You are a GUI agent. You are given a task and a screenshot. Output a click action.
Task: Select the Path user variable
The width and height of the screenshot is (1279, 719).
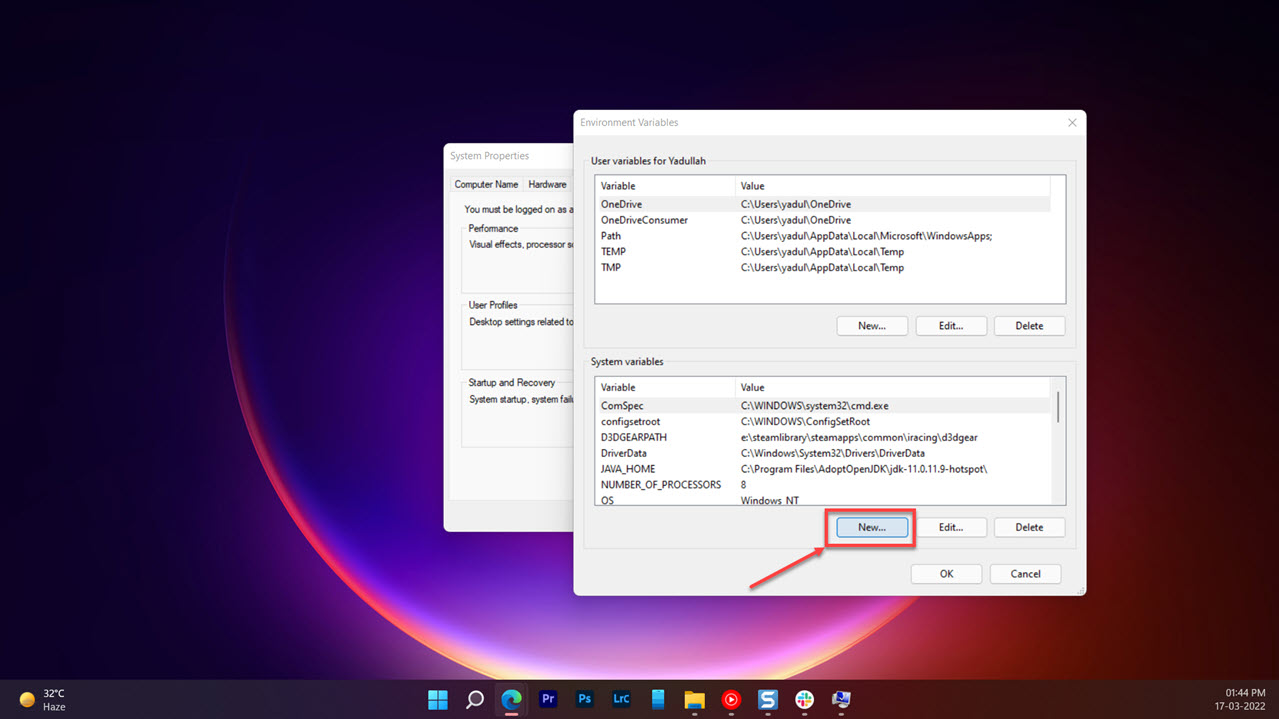coord(611,236)
